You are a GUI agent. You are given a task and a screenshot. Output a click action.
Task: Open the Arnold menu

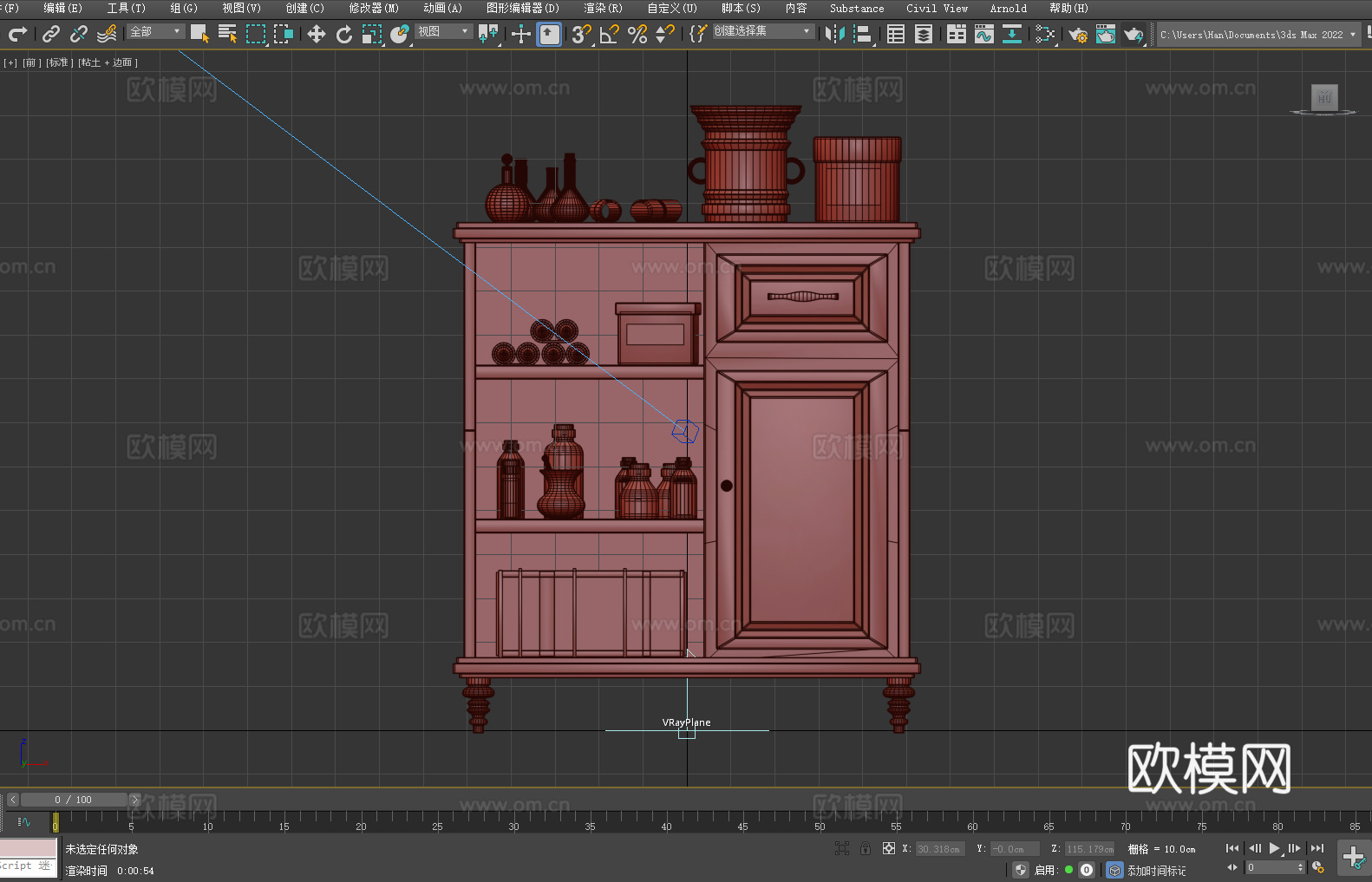coord(1009,8)
